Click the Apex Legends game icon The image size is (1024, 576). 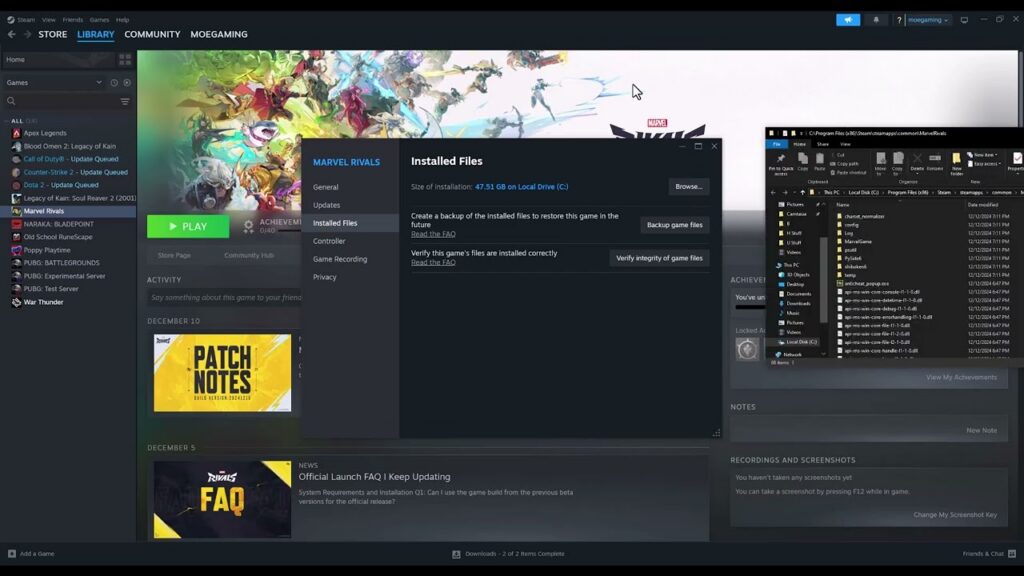[16, 133]
